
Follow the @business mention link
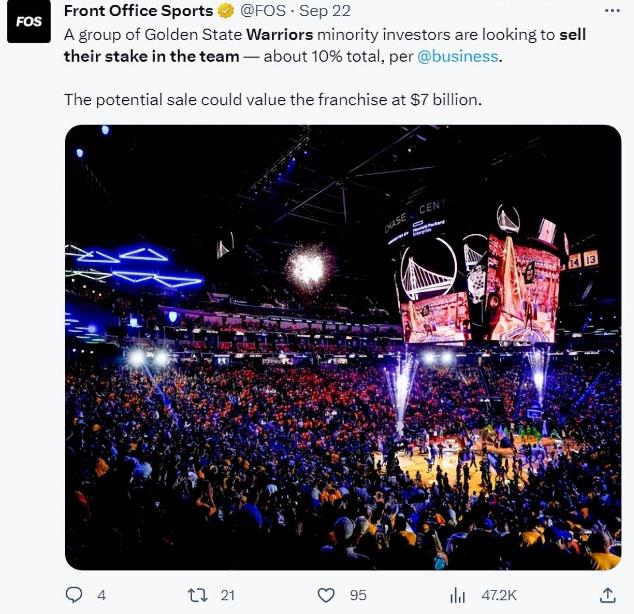(458, 56)
